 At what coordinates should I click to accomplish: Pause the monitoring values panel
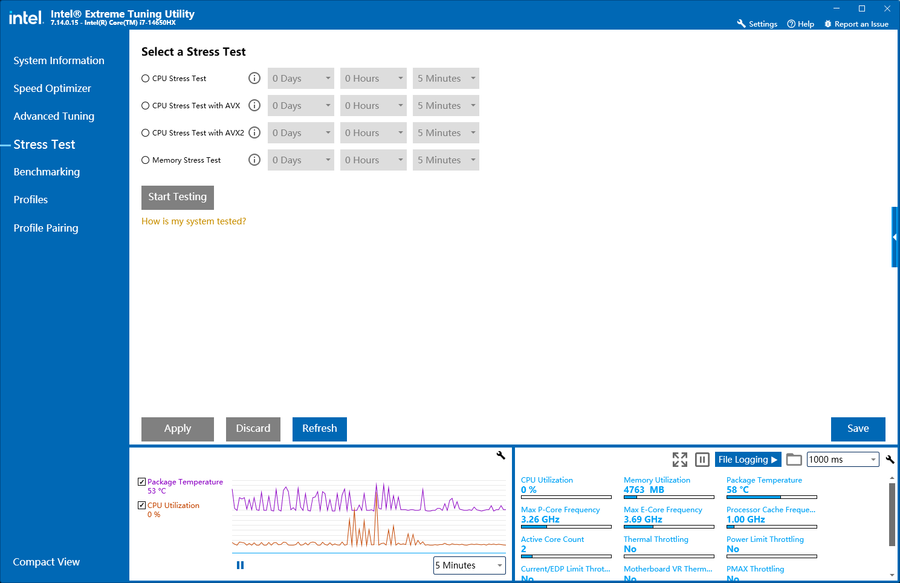pos(702,459)
